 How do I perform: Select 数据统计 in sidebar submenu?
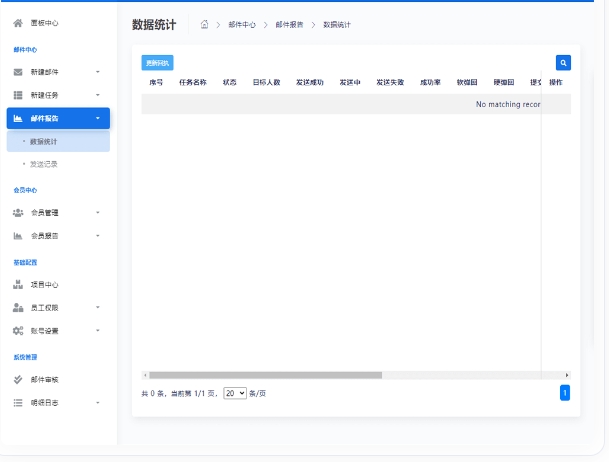tap(58, 141)
